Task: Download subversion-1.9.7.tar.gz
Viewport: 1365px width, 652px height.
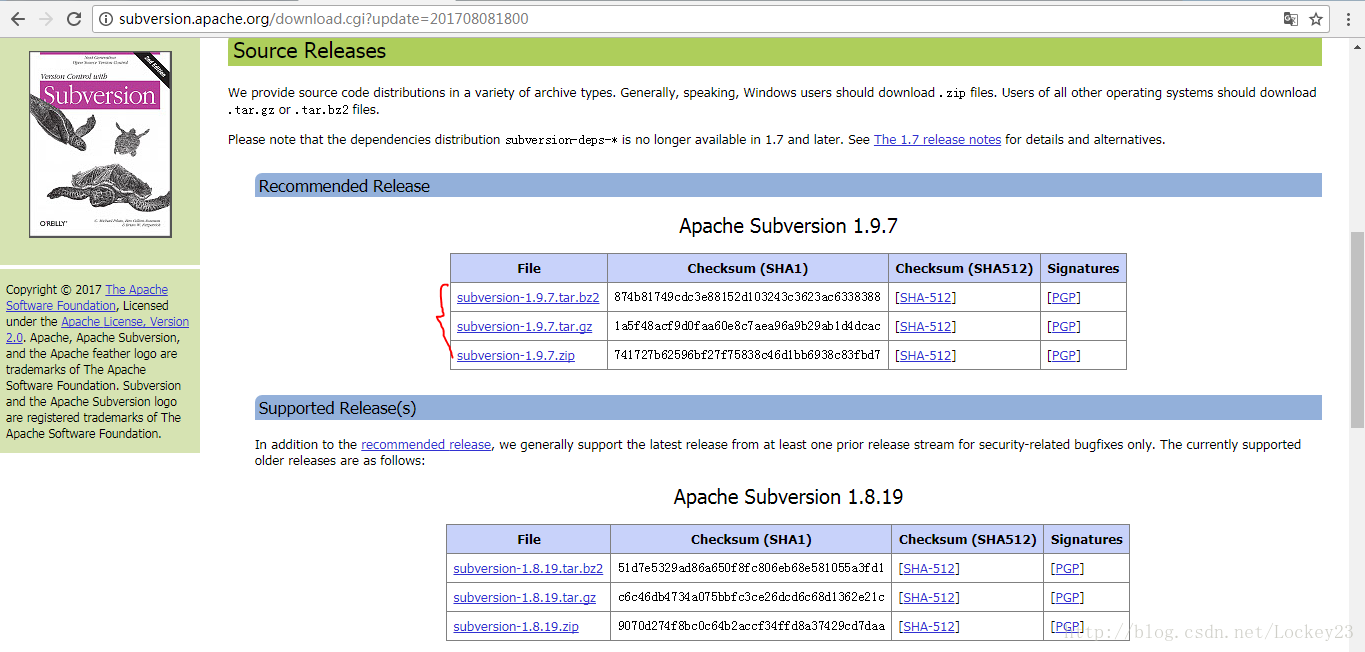Action: coord(524,326)
